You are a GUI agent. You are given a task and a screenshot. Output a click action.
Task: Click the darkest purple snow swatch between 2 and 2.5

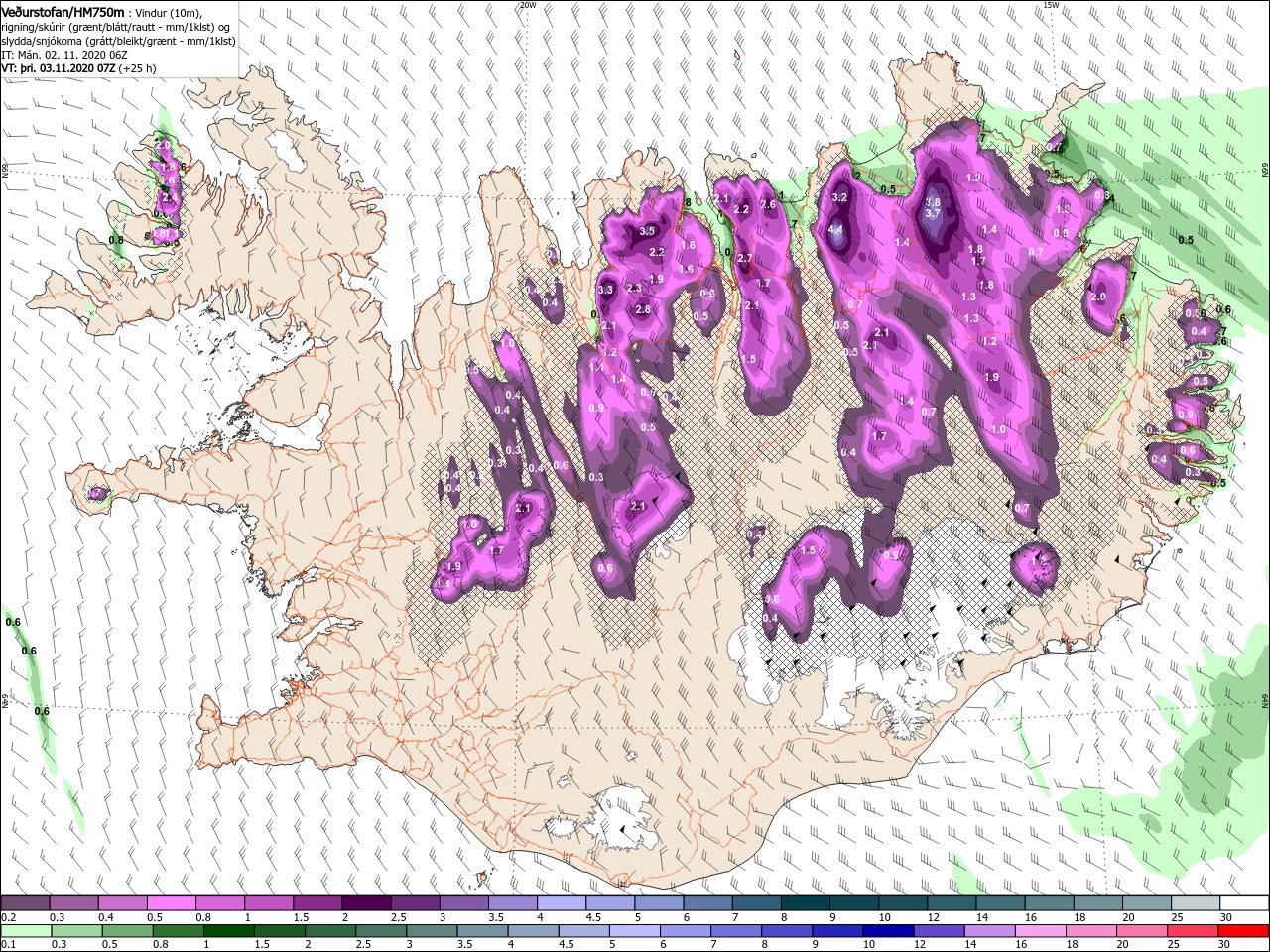click(x=366, y=903)
